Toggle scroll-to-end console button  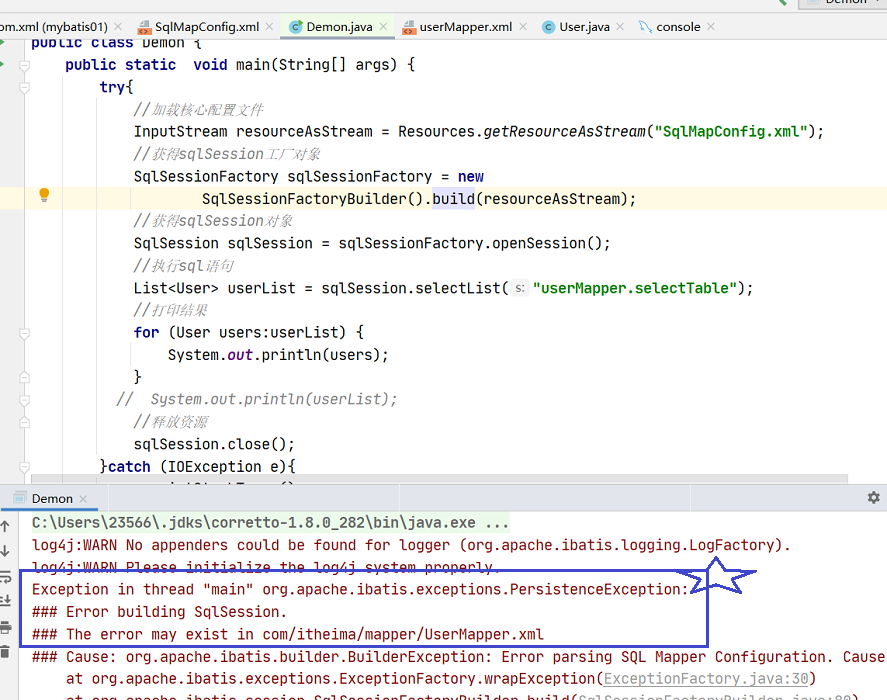(5, 601)
